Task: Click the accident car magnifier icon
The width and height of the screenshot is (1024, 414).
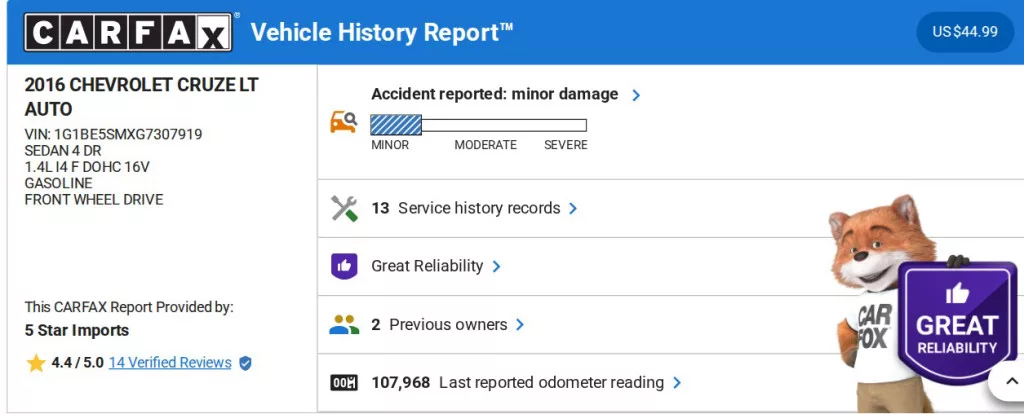Action: [344, 122]
